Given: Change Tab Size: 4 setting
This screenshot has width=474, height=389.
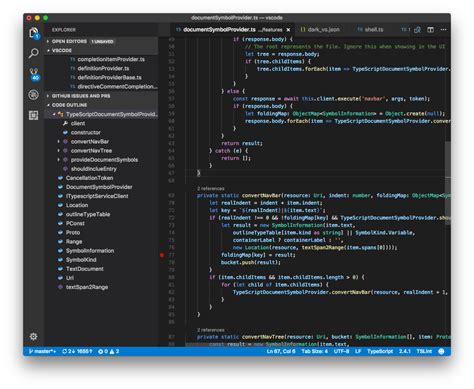Looking at the screenshot, I should pos(314,351).
